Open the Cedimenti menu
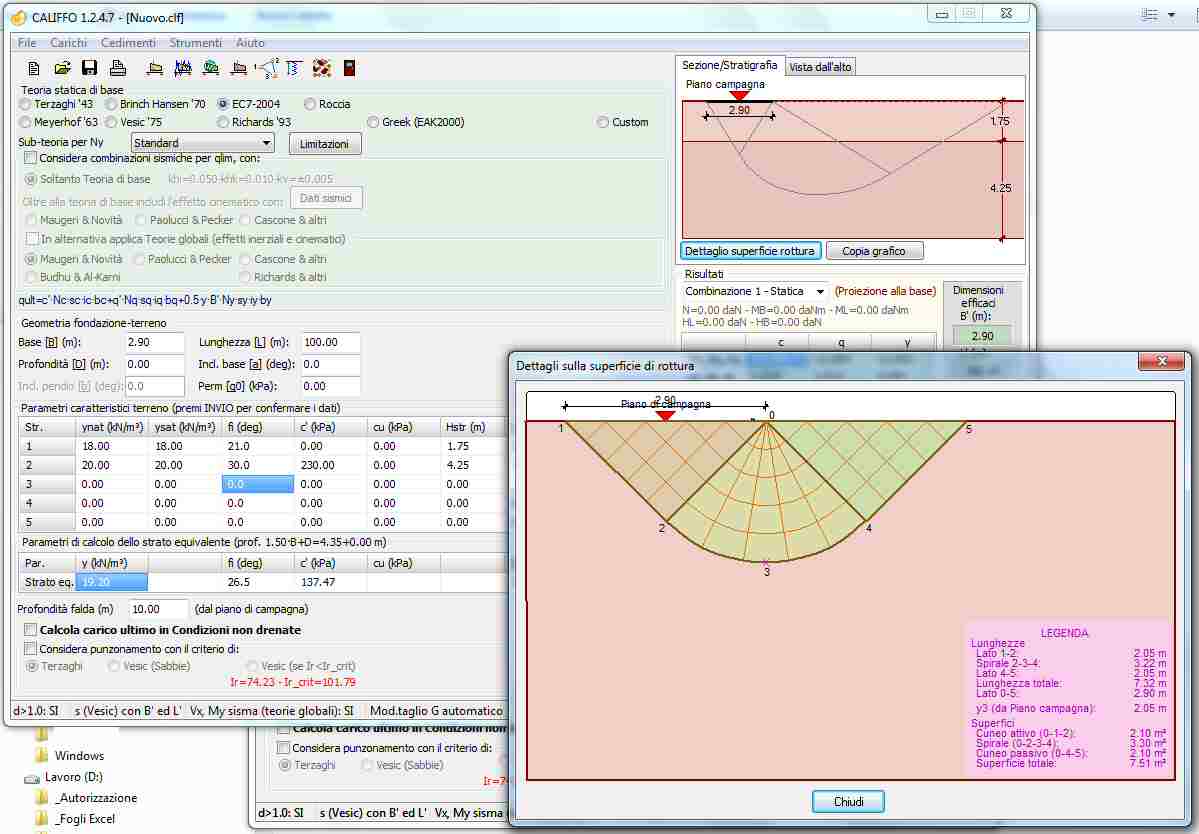 [128, 43]
